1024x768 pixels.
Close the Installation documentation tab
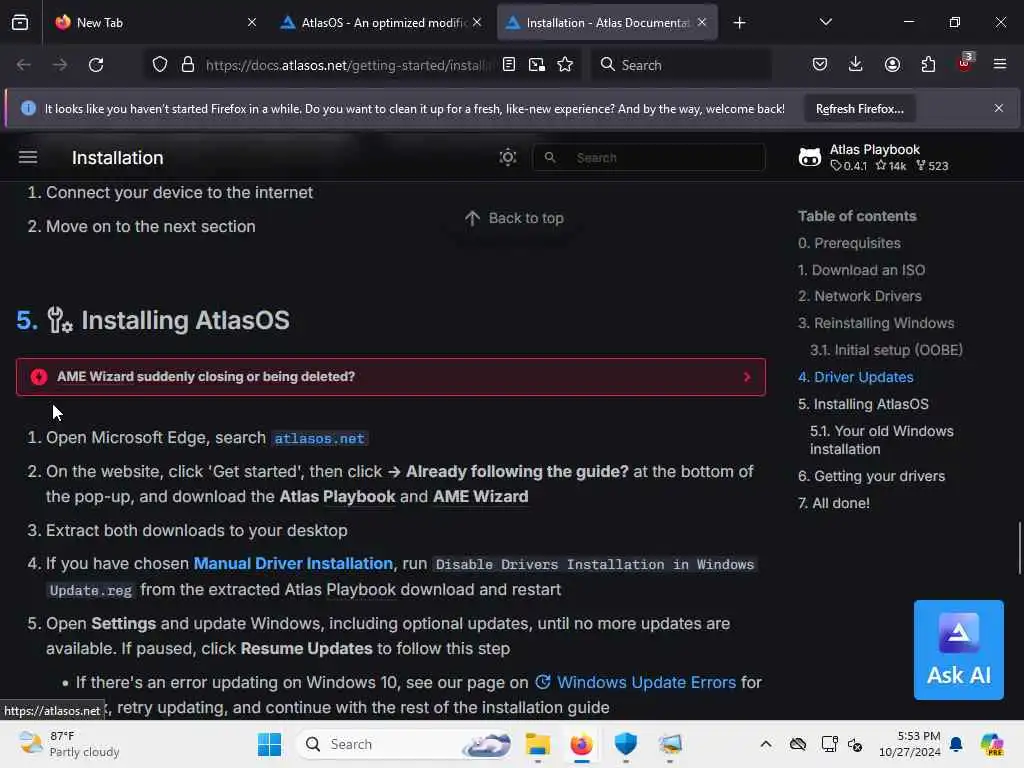point(702,23)
